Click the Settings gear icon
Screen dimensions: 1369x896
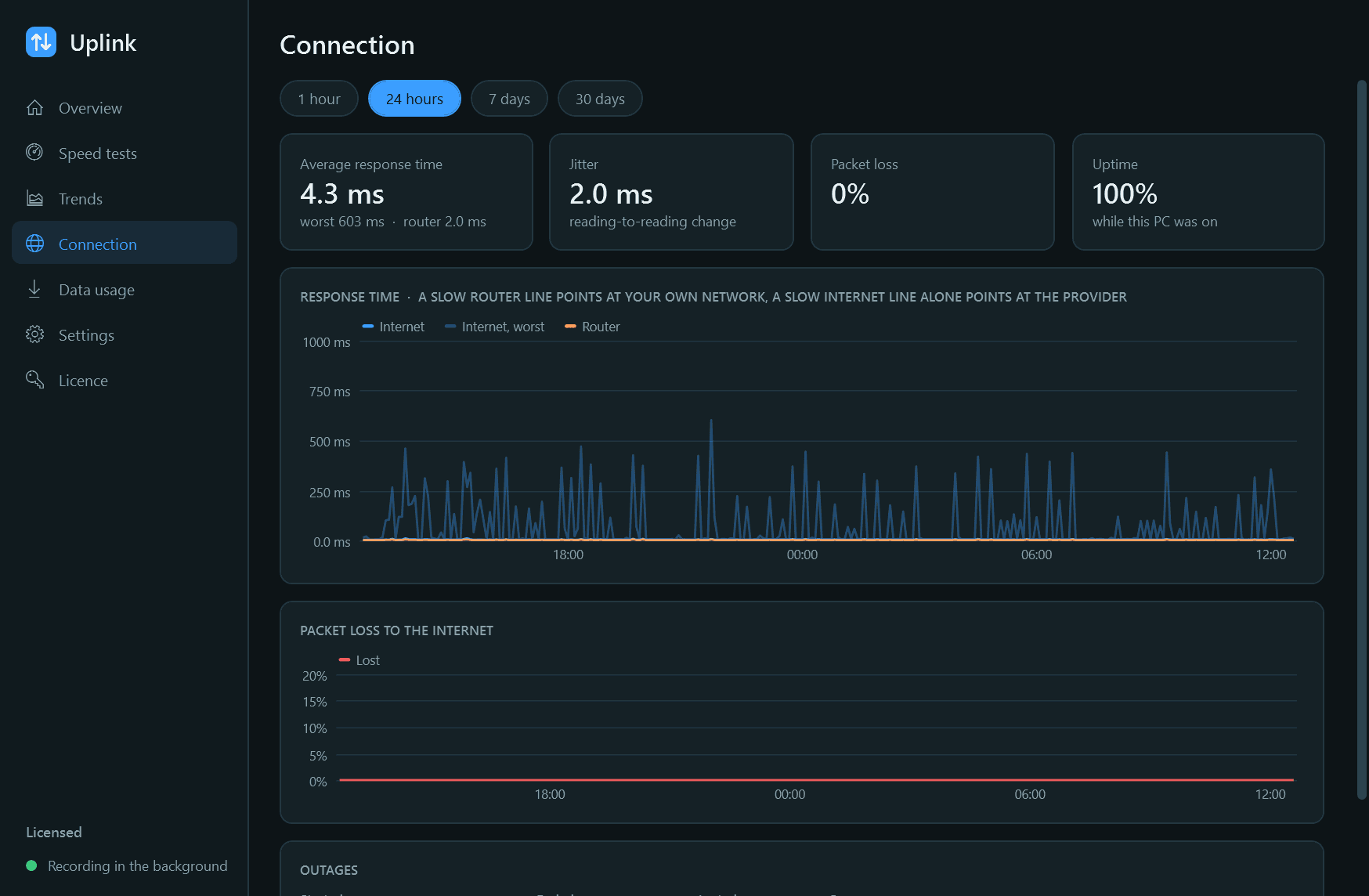(34, 334)
